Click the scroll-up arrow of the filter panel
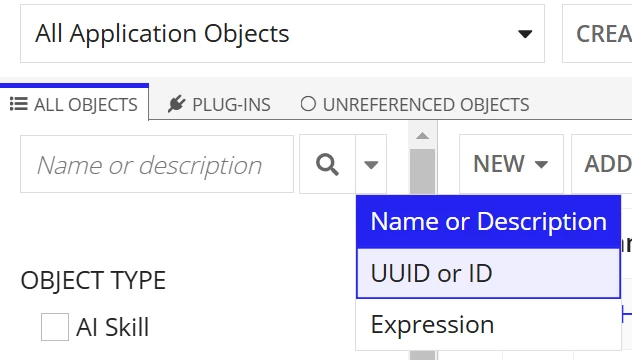The width and height of the screenshot is (632, 360). (x=422, y=136)
